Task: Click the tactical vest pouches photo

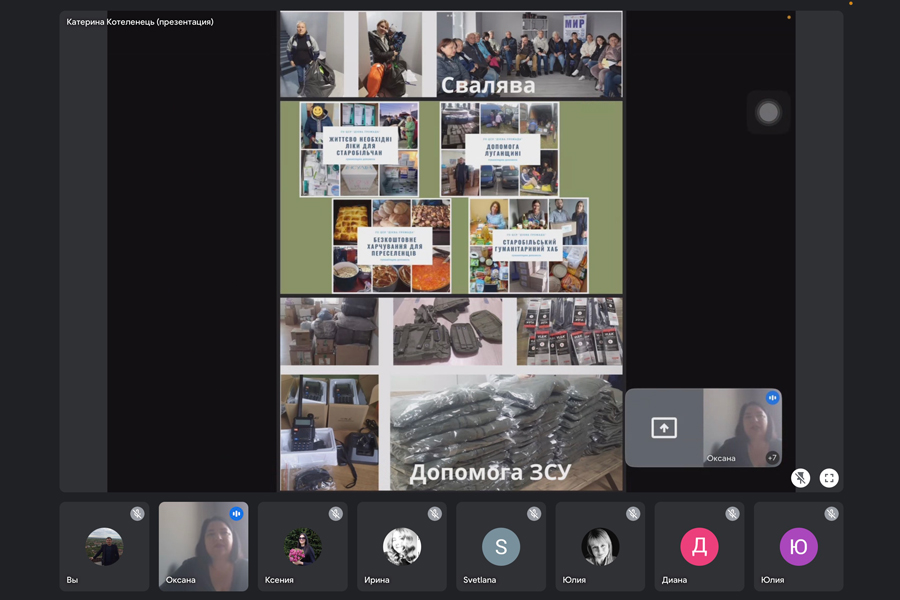Action: [x=448, y=331]
